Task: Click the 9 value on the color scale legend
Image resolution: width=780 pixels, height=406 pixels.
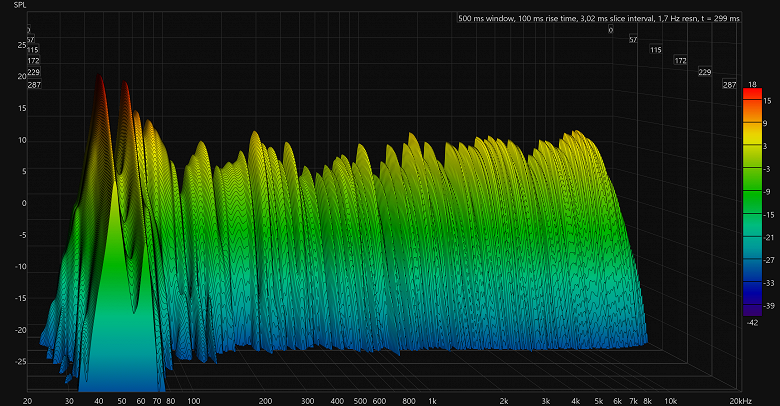Action: [765, 123]
